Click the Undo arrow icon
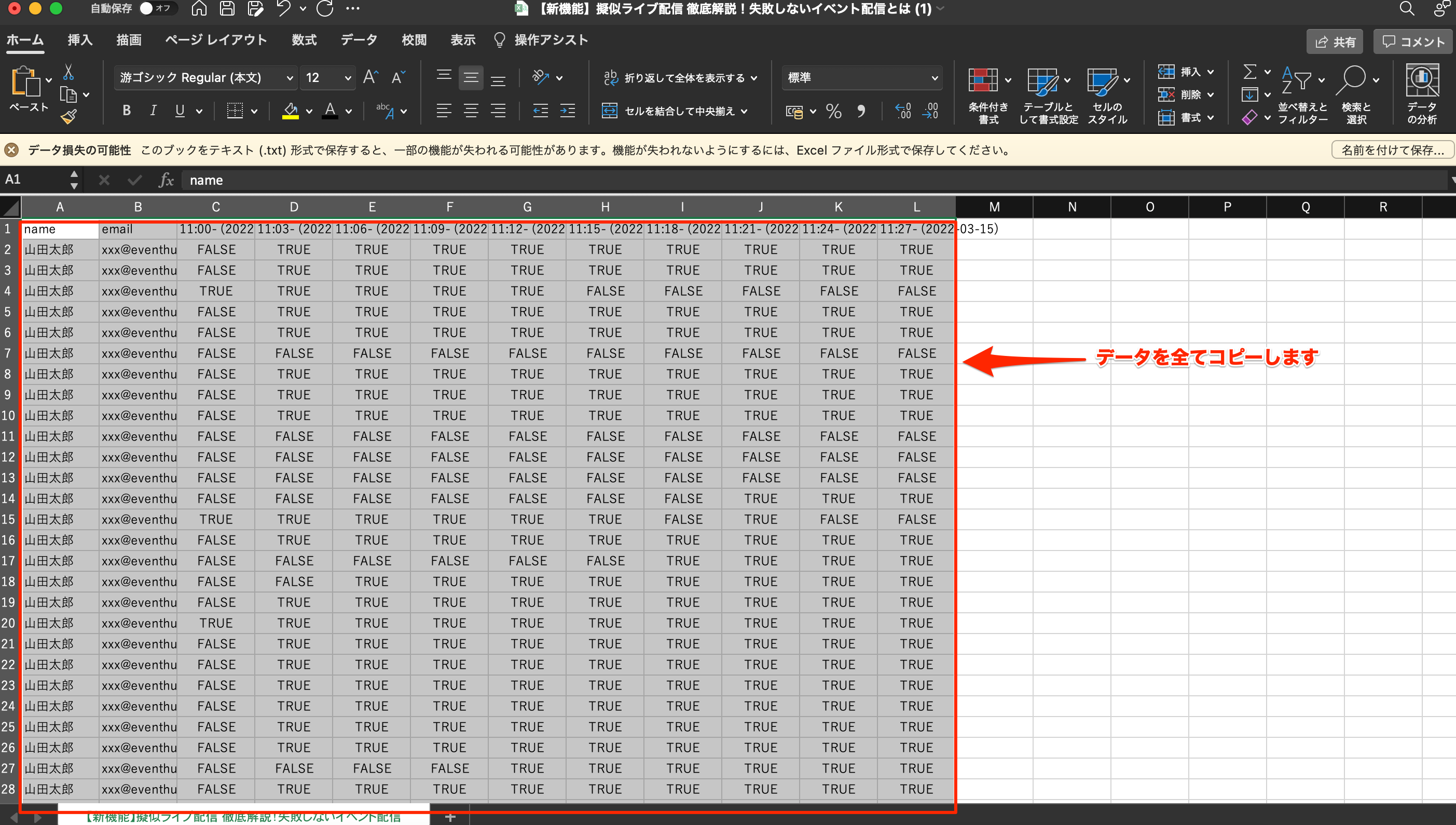Viewport: 1456px width, 825px height. (283, 8)
